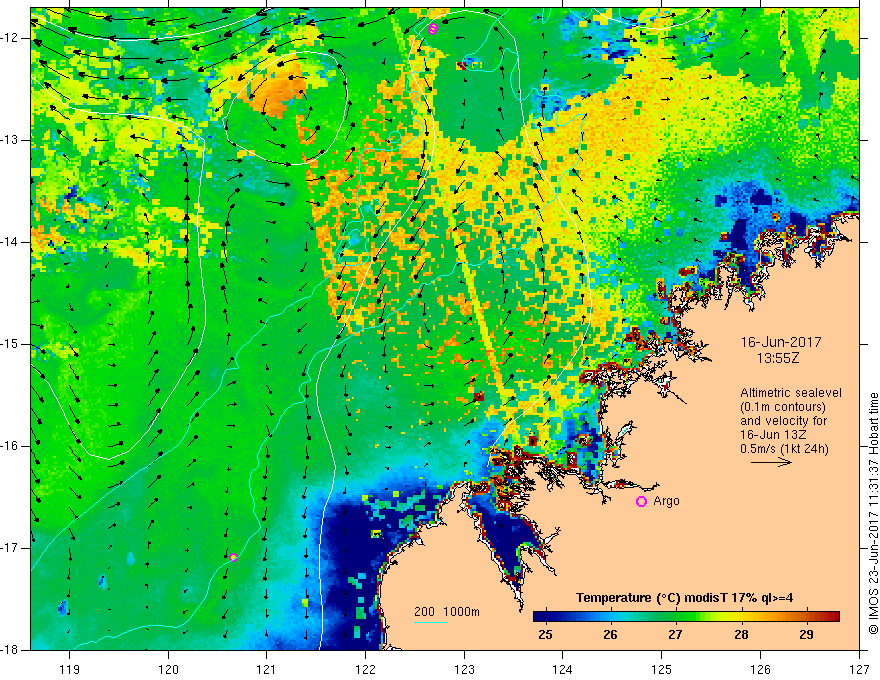
Task: Click the "Argo" legend label
Action: pos(666,501)
